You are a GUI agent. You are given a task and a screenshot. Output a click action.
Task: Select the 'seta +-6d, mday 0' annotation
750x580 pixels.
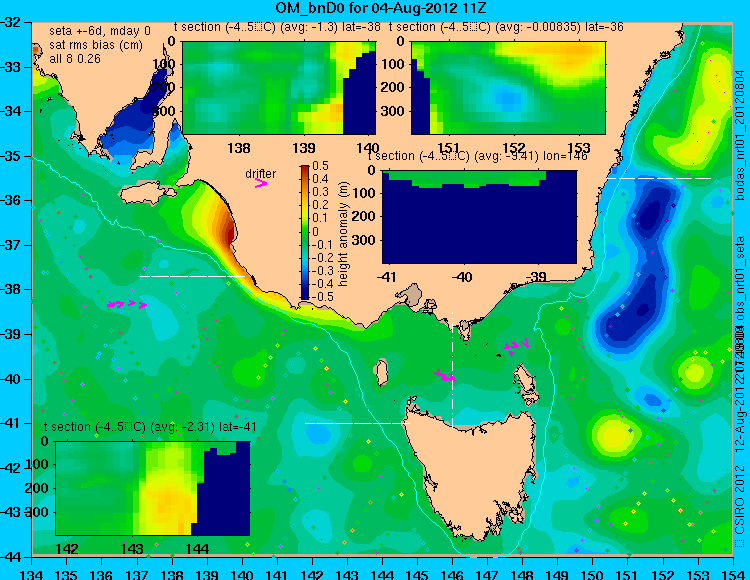pos(99,31)
